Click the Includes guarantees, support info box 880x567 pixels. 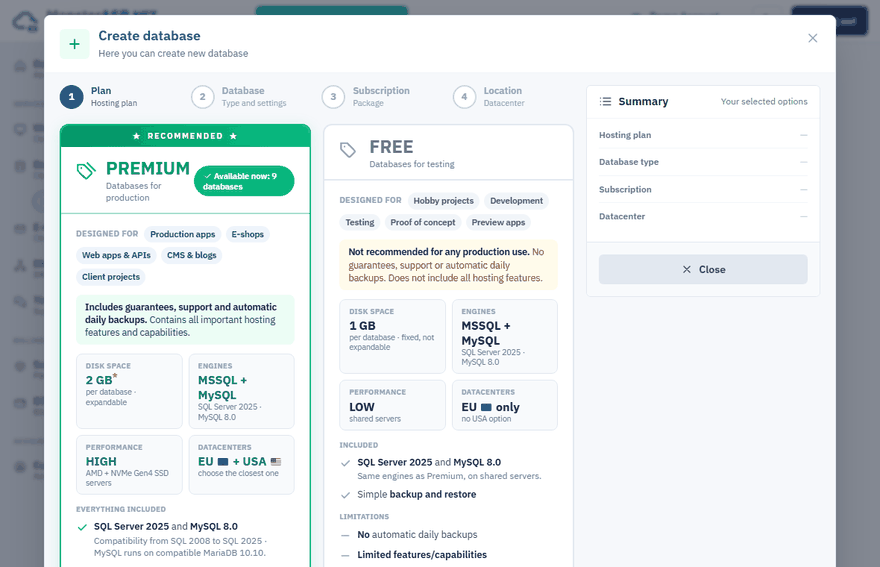pyautogui.click(x=185, y=319)
